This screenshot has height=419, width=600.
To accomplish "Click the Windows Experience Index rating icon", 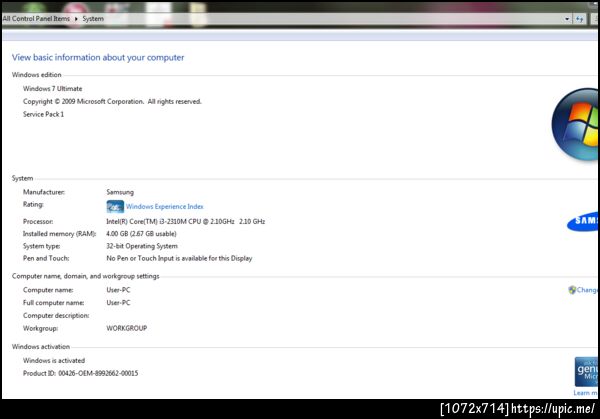I will (115, 207).
